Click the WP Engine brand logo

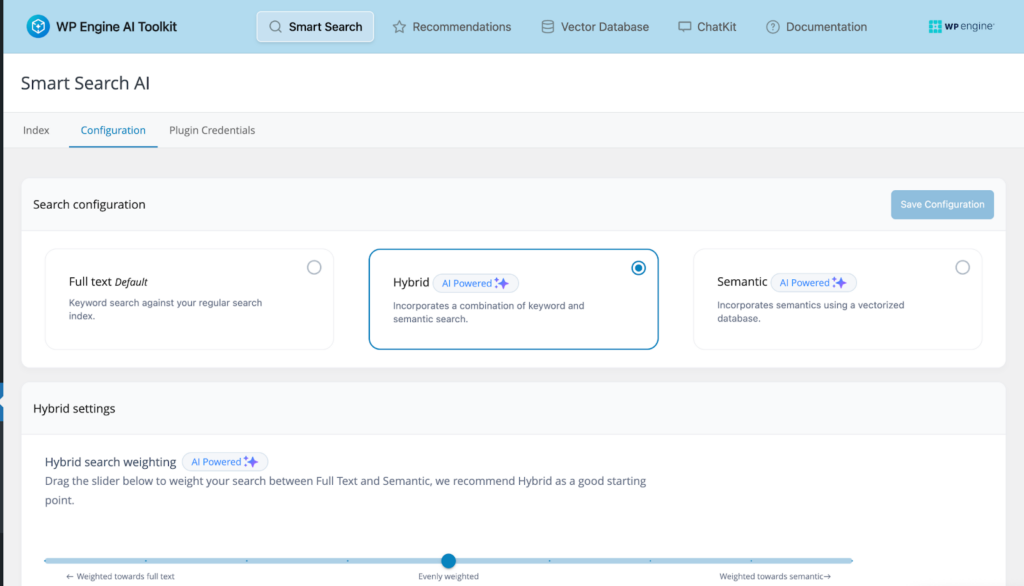click(x=961, y=27)
